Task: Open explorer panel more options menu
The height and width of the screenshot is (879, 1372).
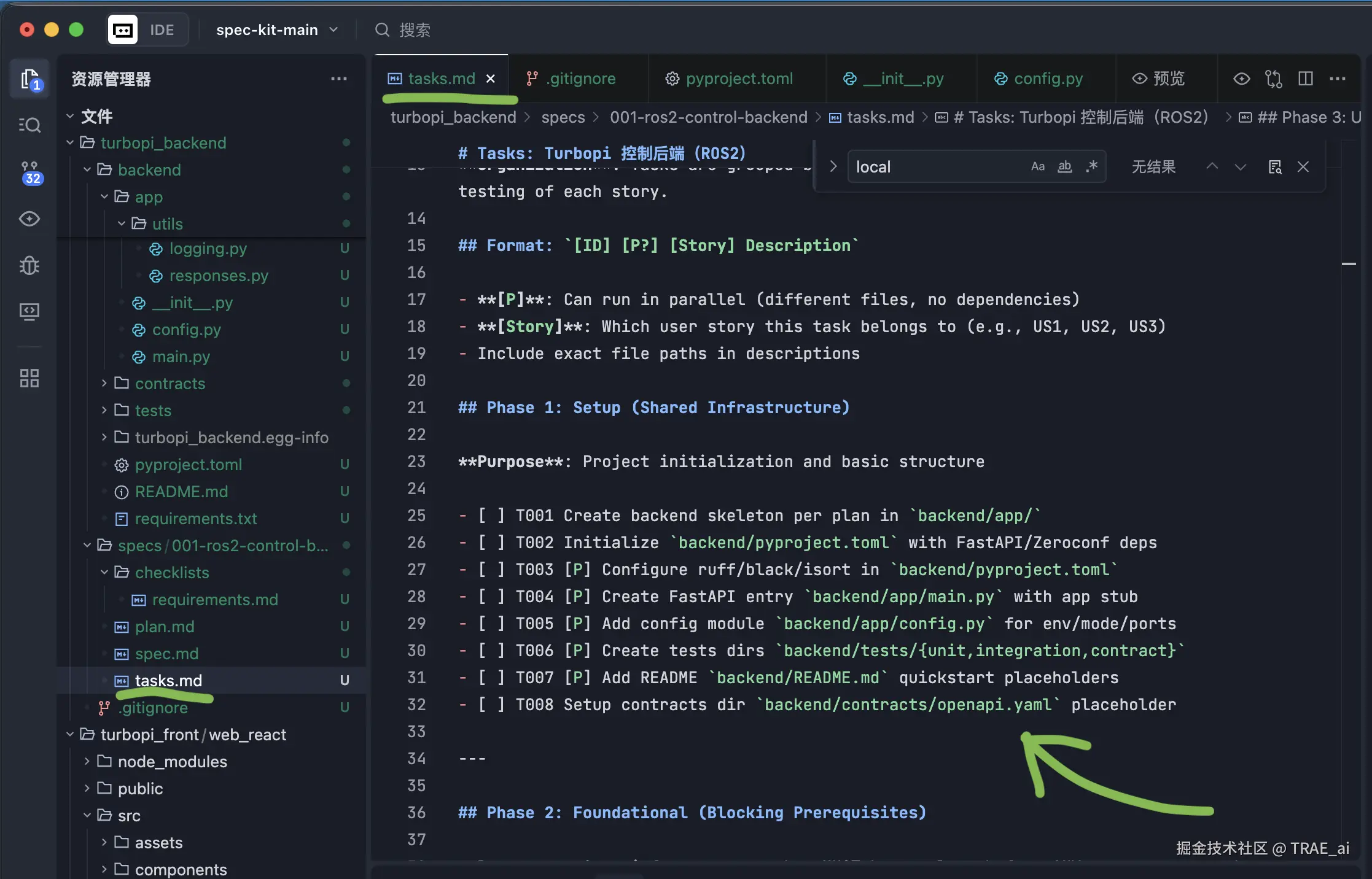Action: 338,79
